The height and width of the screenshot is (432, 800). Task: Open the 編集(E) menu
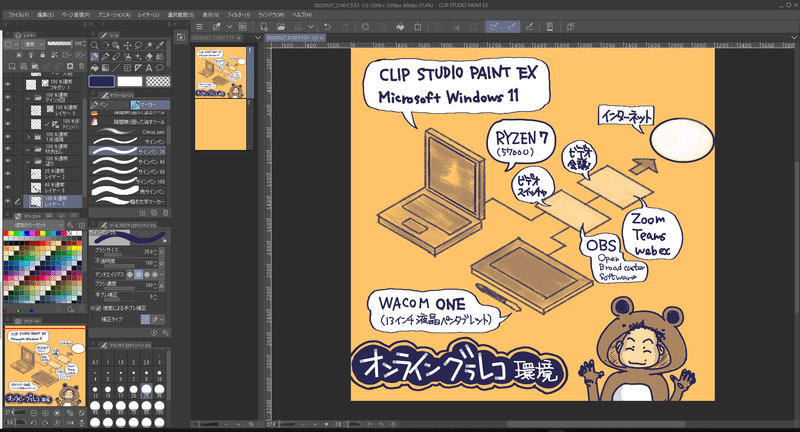tap(45, 15)
